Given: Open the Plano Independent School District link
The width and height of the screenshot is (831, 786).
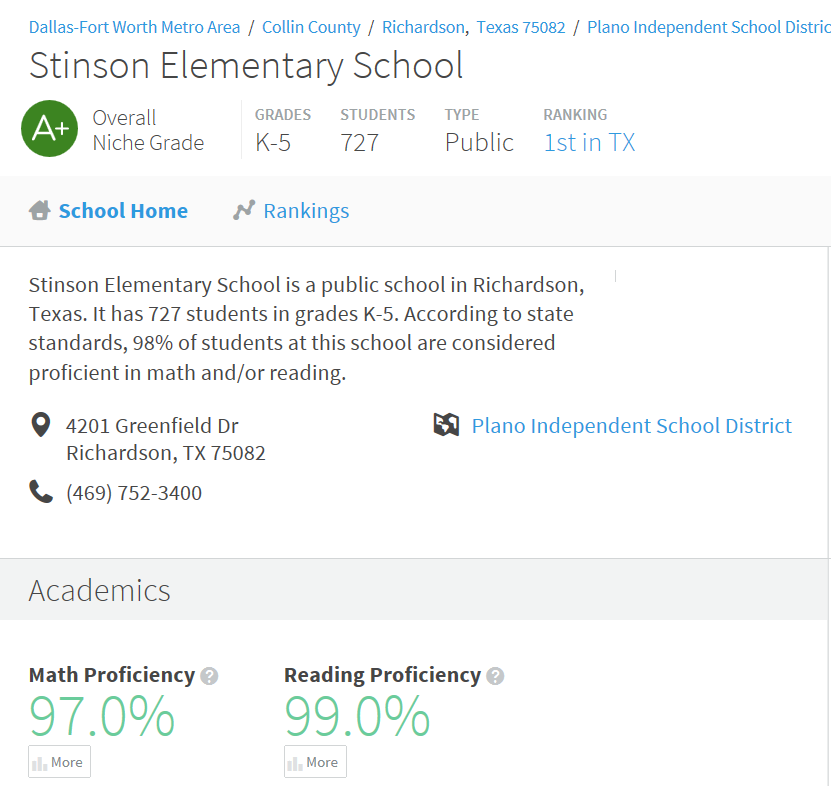Looking at the screenshot, I should click(708, 27).
